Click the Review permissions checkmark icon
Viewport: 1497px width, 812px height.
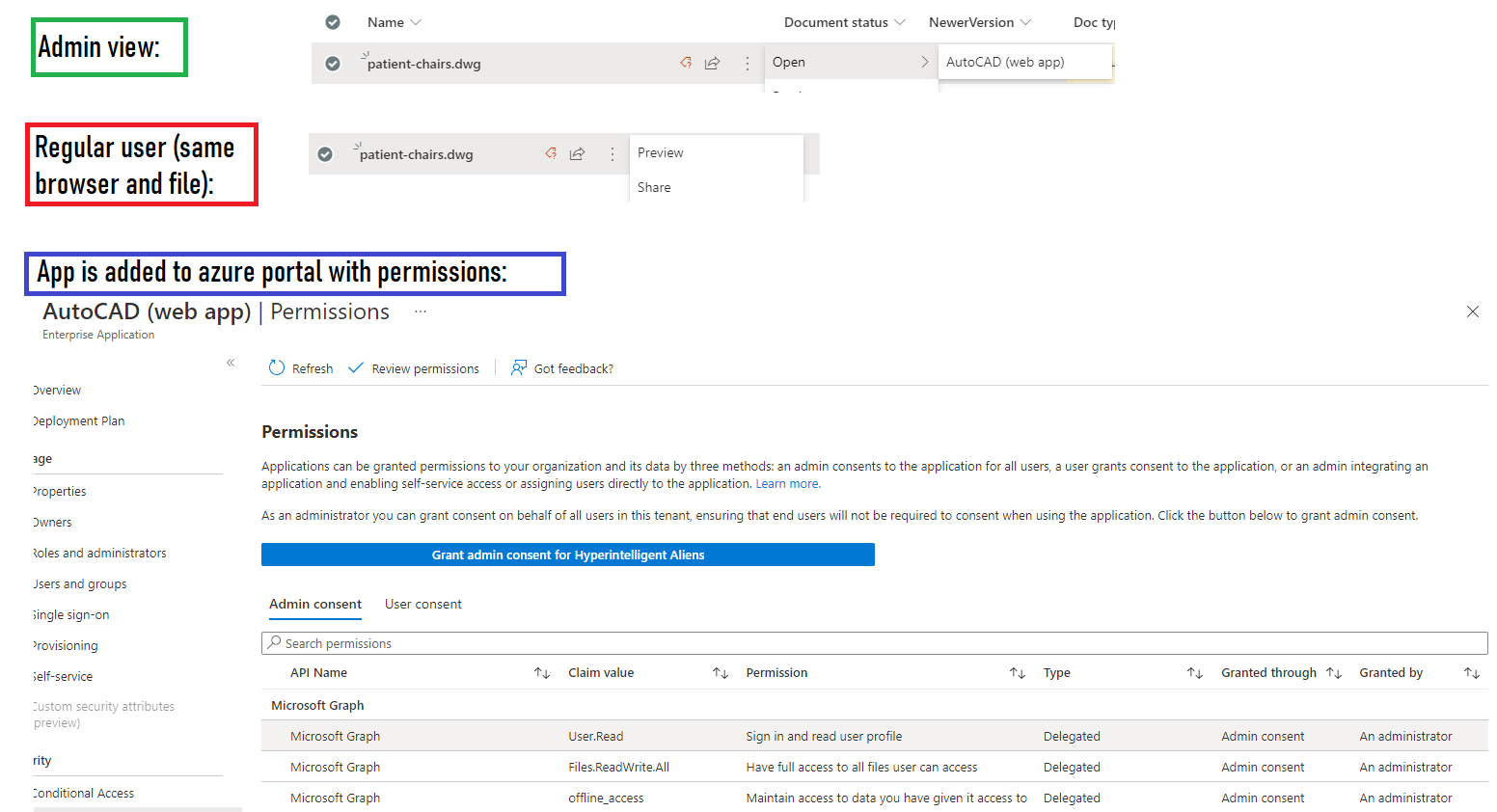click(356, 367)
